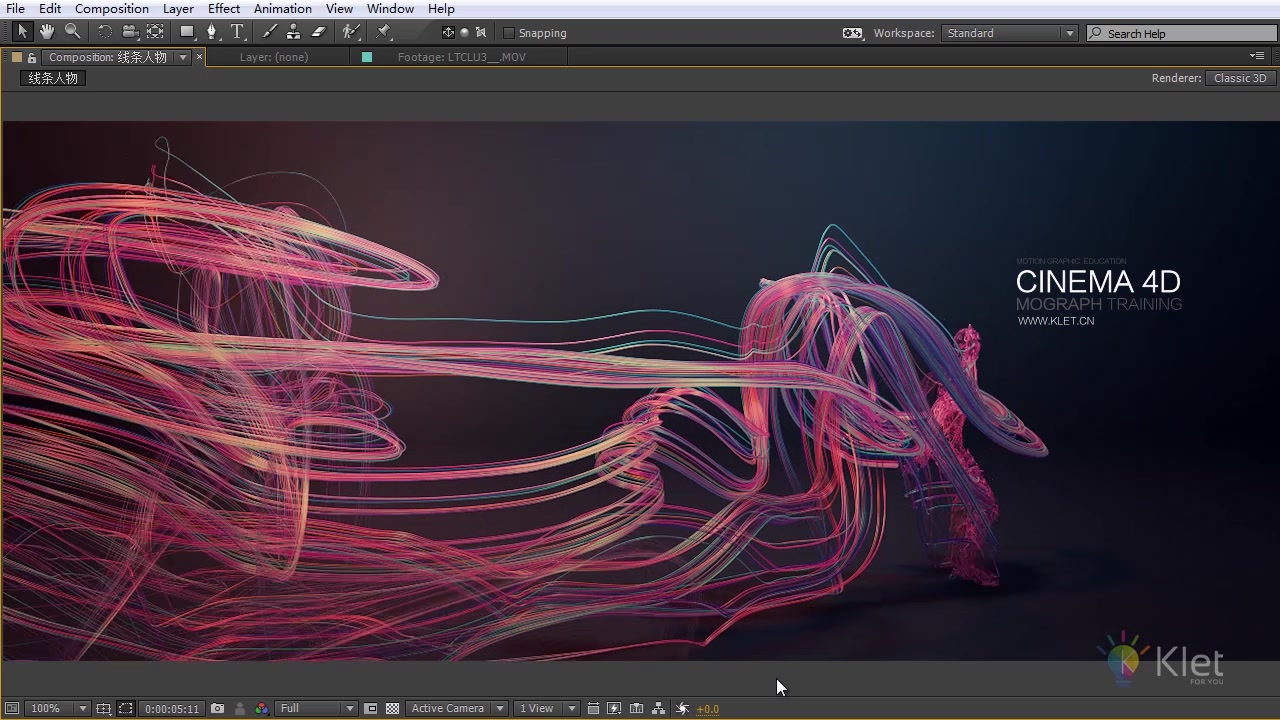Select the Rectangle shape tool
This screenshot has height=720, width=1280.
(187, 32)
